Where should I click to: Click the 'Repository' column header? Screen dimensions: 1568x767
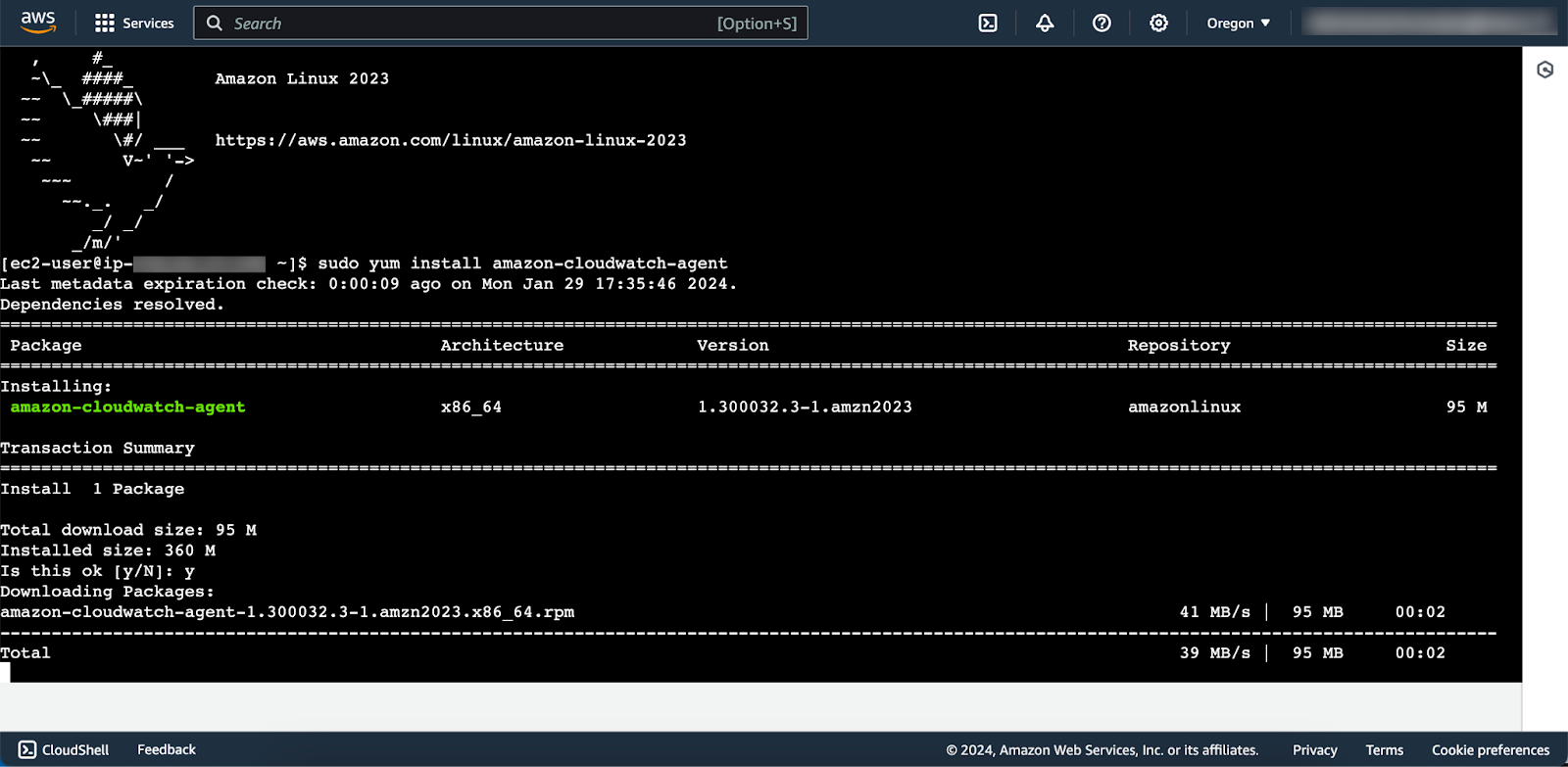pyautogui.click(x=1179, y=345)
